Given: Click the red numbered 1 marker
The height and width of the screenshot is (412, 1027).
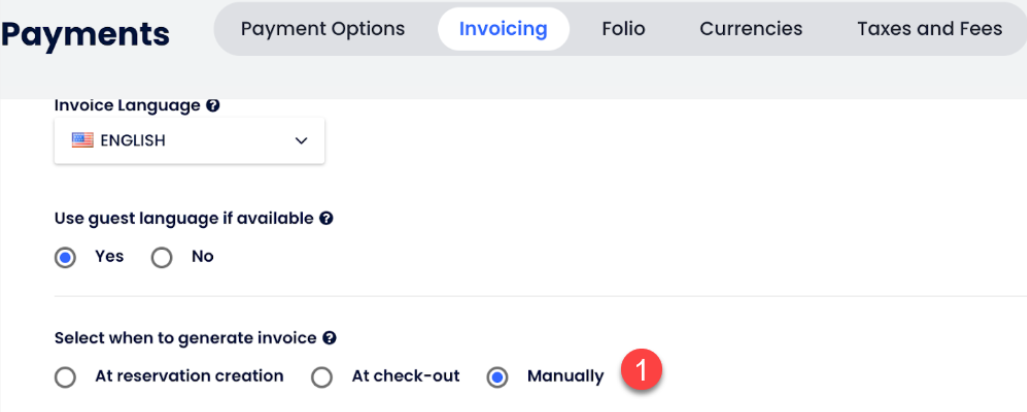Looking at the screenshot, I should (x=640, y=370).
